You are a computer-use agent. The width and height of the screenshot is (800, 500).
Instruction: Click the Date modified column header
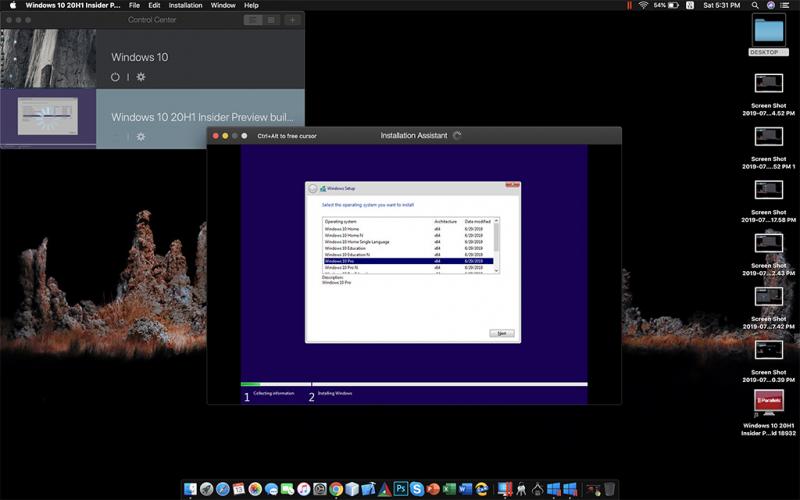[477, 222]
